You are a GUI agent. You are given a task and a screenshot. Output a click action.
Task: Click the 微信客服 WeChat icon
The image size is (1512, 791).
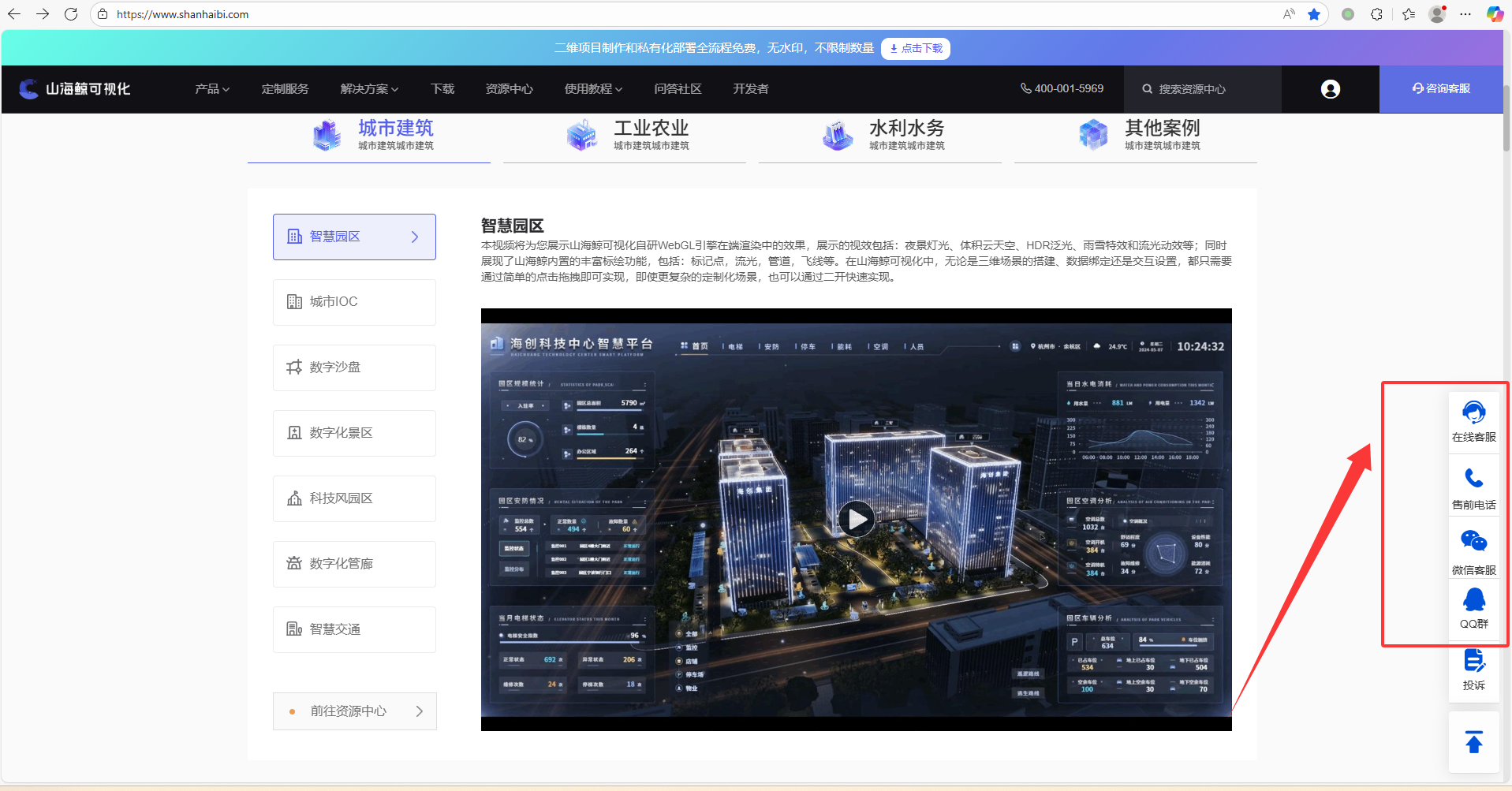[x=1473, y=541]
